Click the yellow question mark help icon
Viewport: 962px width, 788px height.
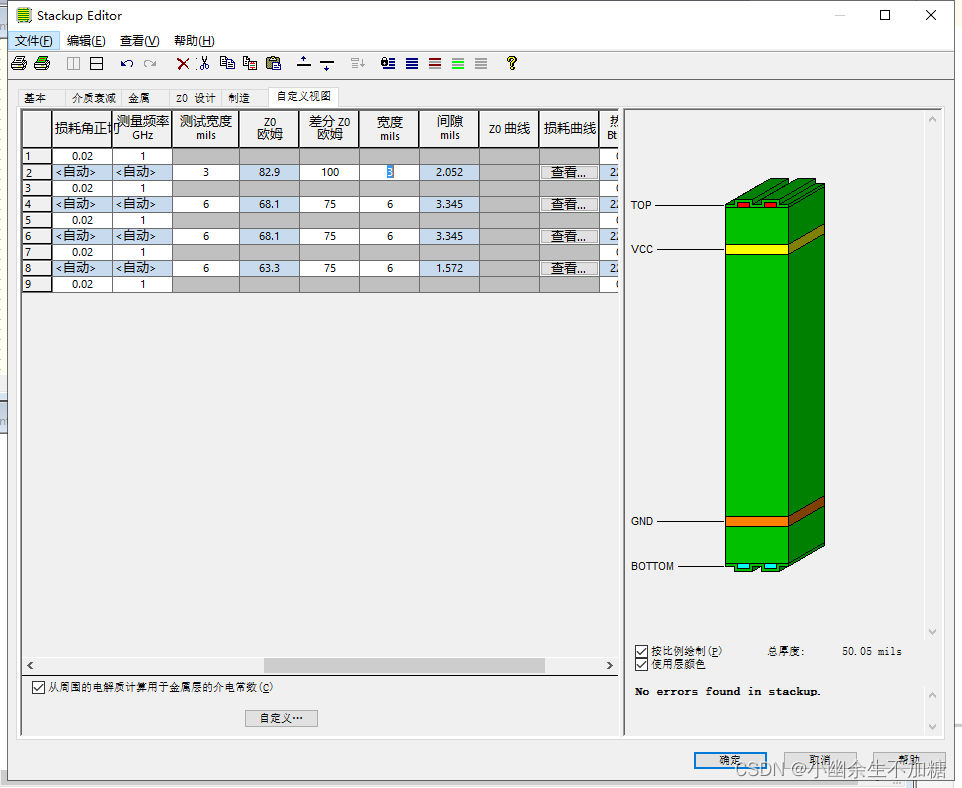click(512, 63)
